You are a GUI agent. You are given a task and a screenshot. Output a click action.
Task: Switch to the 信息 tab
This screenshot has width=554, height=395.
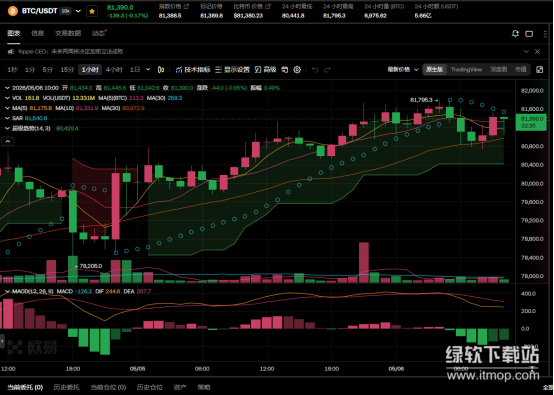coord(37,33)
